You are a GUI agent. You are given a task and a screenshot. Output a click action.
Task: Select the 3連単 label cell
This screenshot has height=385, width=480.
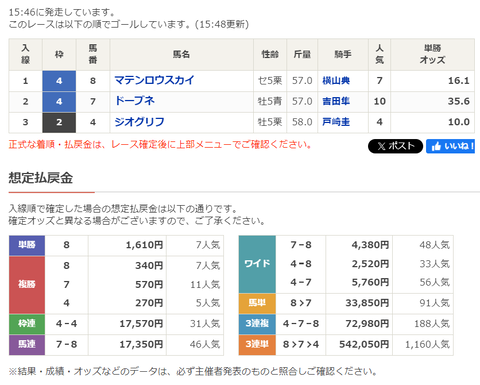point(257,345)
